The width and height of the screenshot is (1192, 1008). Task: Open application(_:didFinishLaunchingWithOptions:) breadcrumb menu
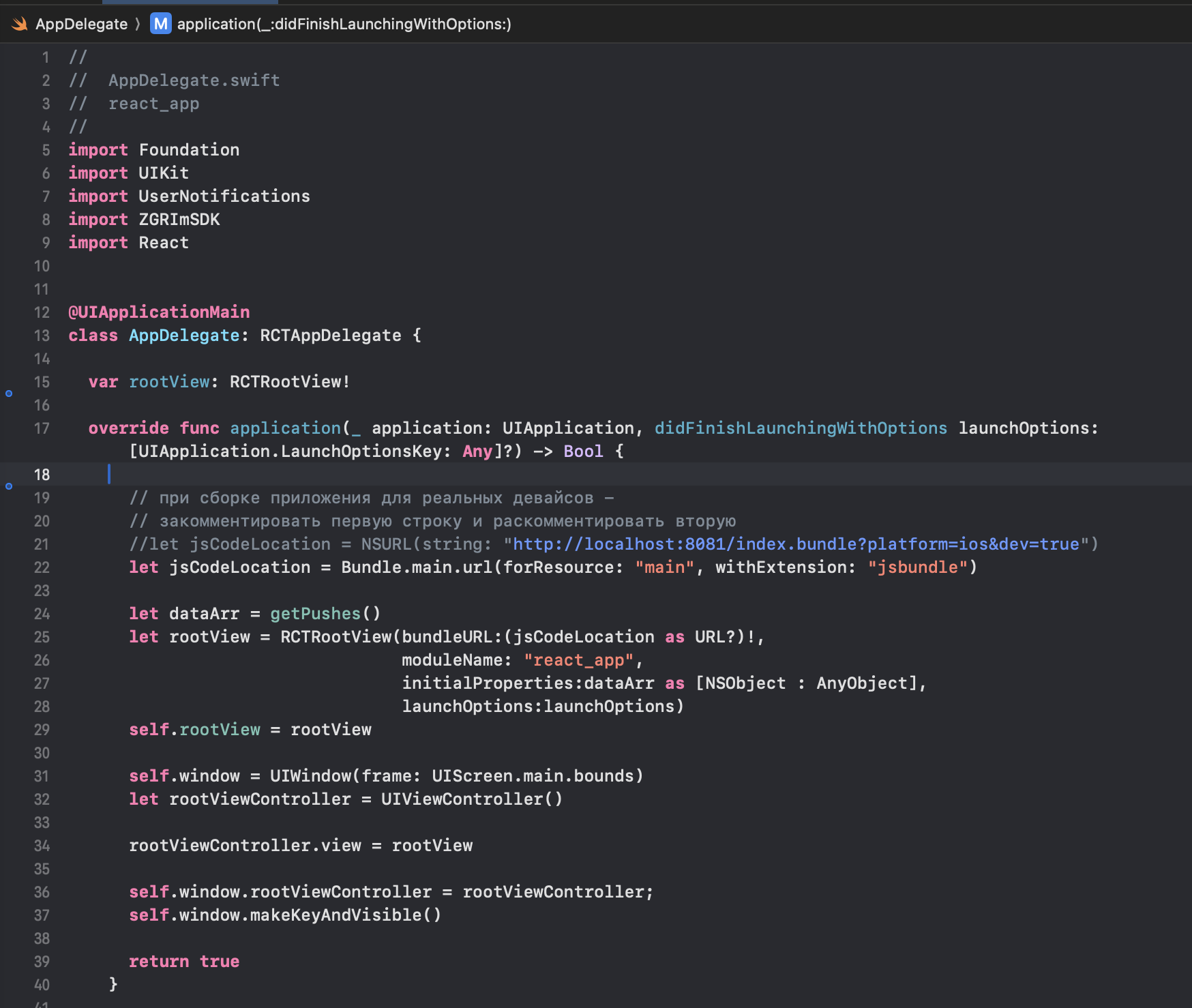pyautogui.click(x=344, y=25)
